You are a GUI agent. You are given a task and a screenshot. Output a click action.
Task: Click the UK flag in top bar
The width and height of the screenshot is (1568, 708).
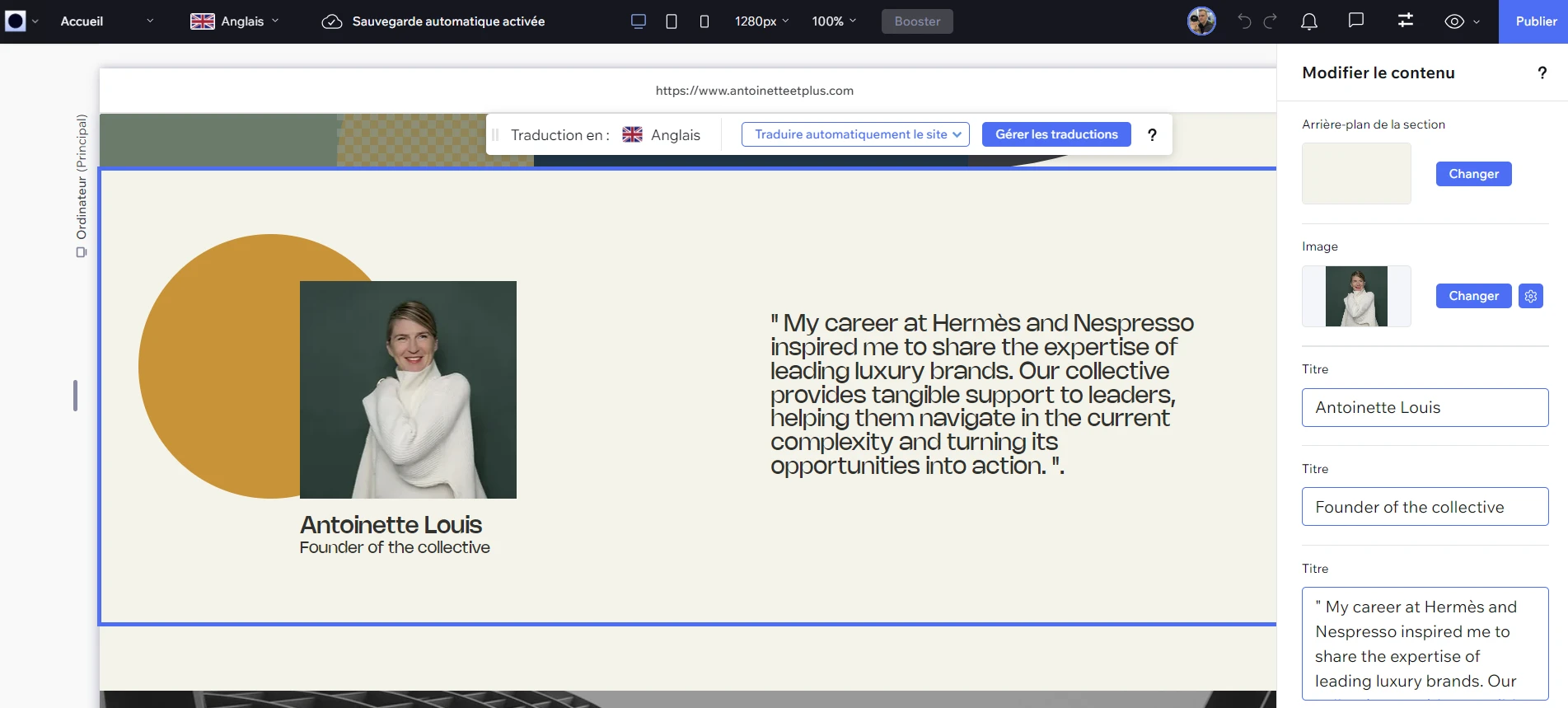pos(203,21)
